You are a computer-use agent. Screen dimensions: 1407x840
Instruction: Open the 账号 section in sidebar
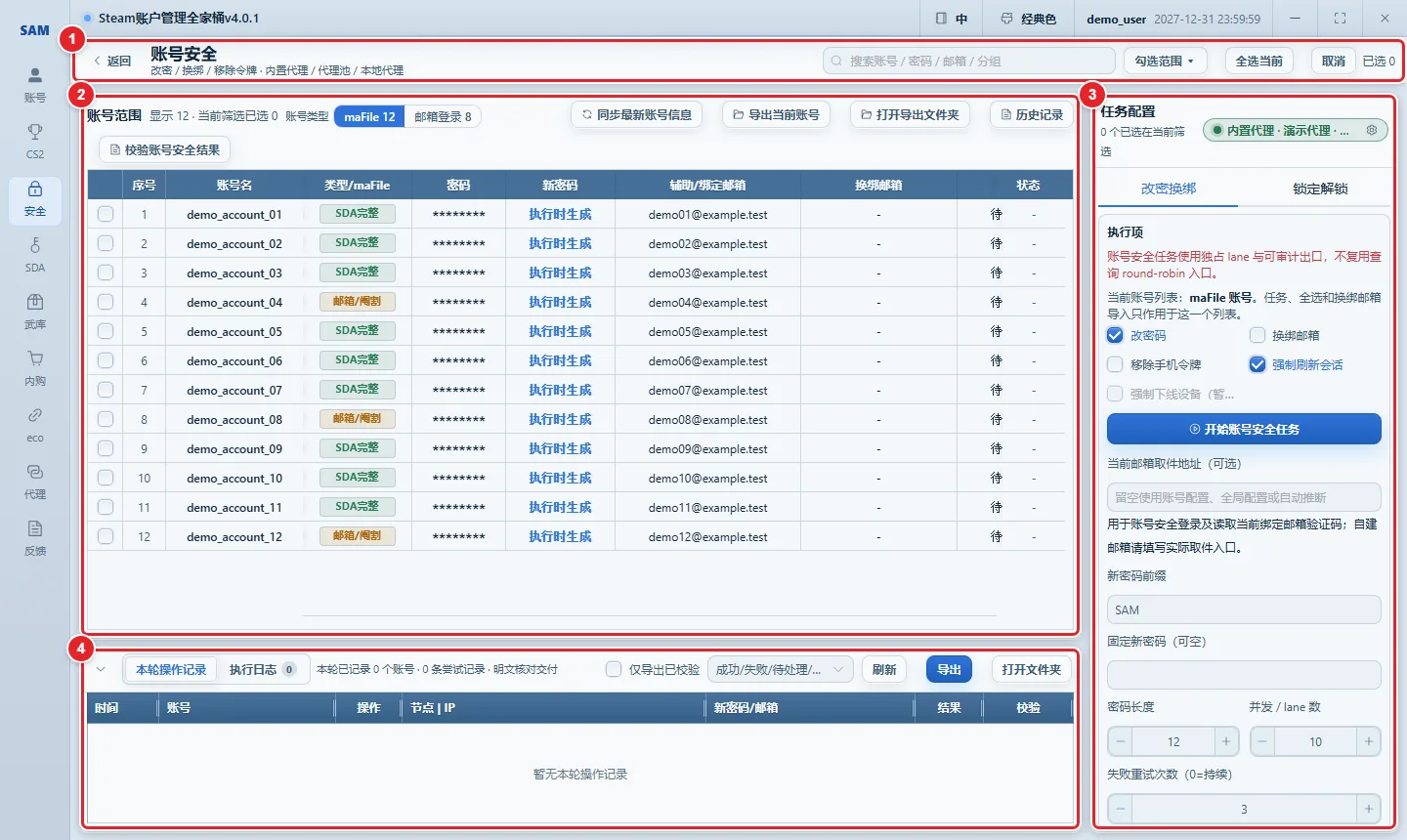[35, 84]
